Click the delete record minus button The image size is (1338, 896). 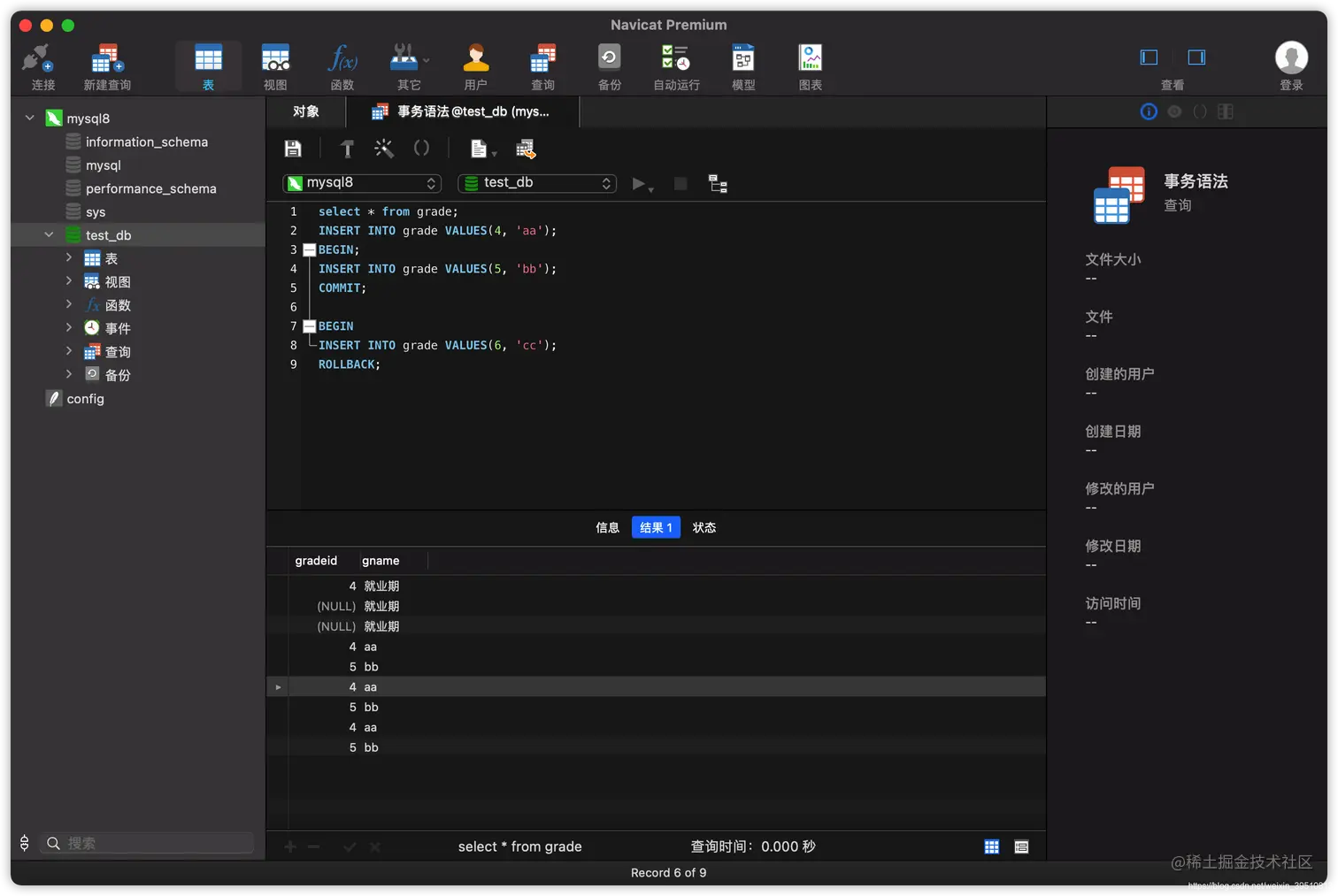click(313, 847)
